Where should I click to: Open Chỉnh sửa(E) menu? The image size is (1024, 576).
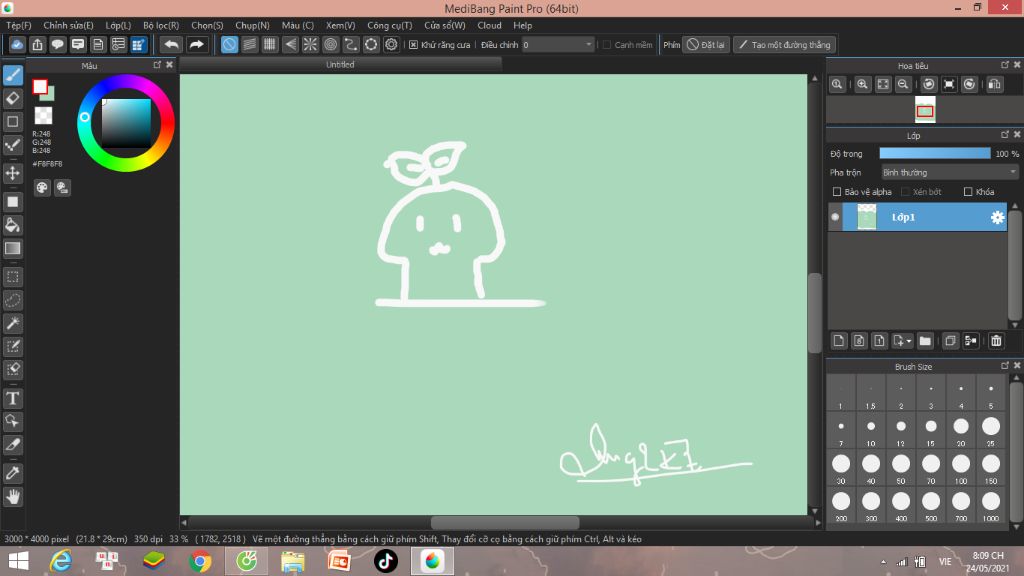click(68, 25)
